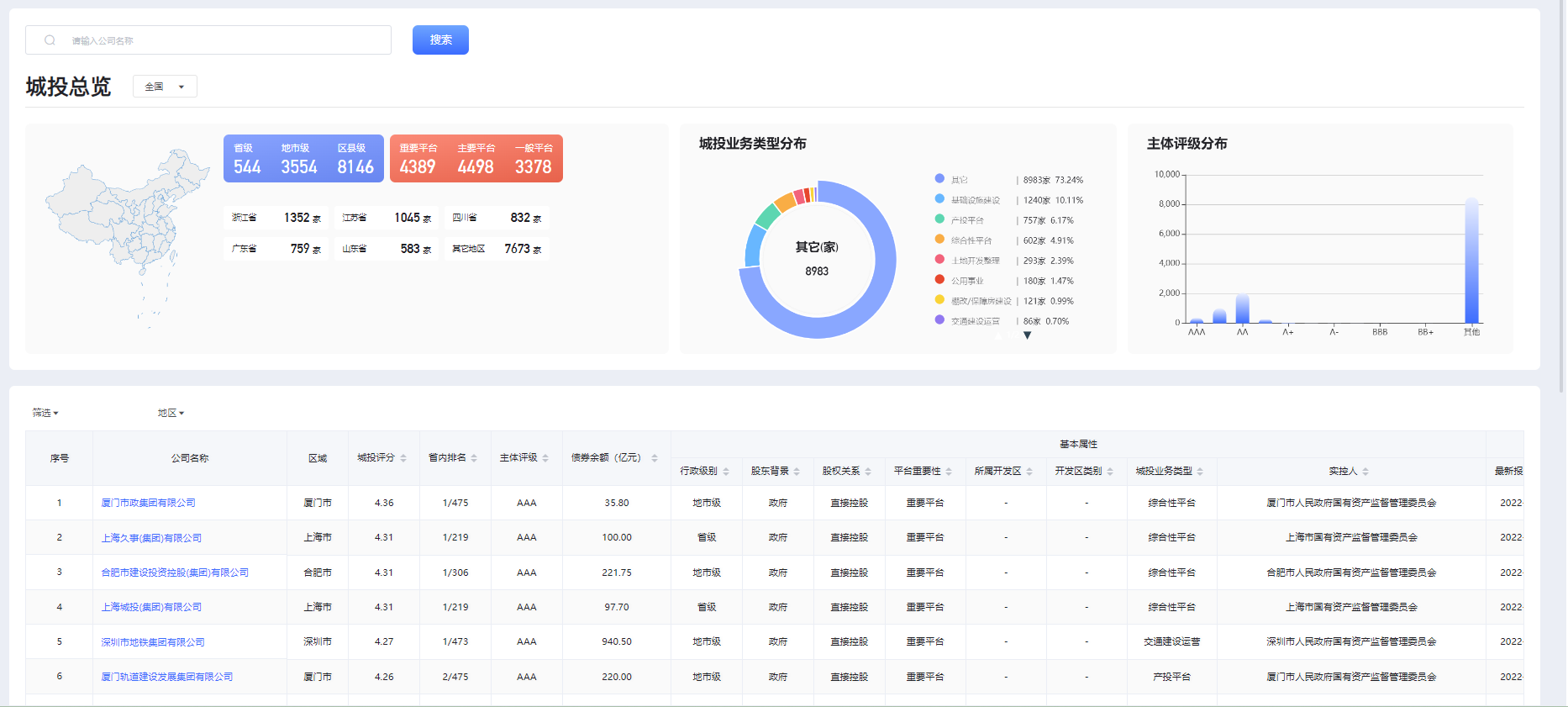Click the 浙江省 1352家 stat card
The width and height of the screenshot is (1568, 707).
(276, 218)
